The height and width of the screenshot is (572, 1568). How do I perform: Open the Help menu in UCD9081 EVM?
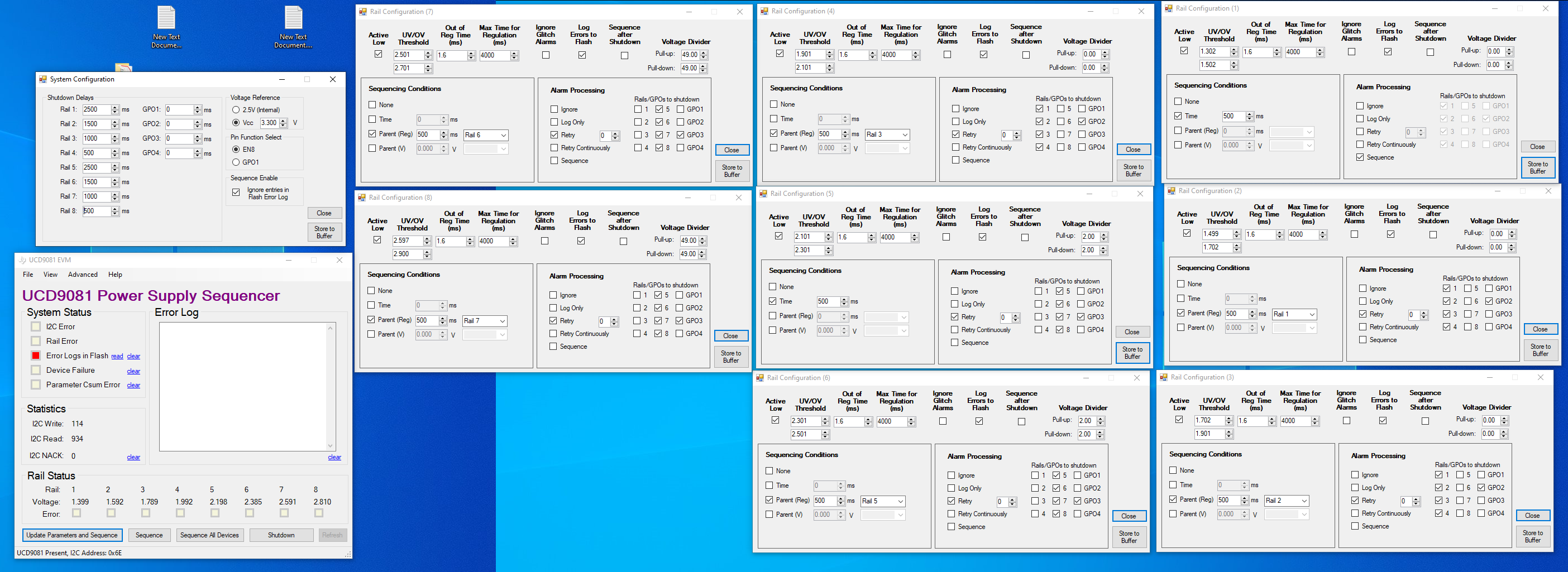(115, 275)
